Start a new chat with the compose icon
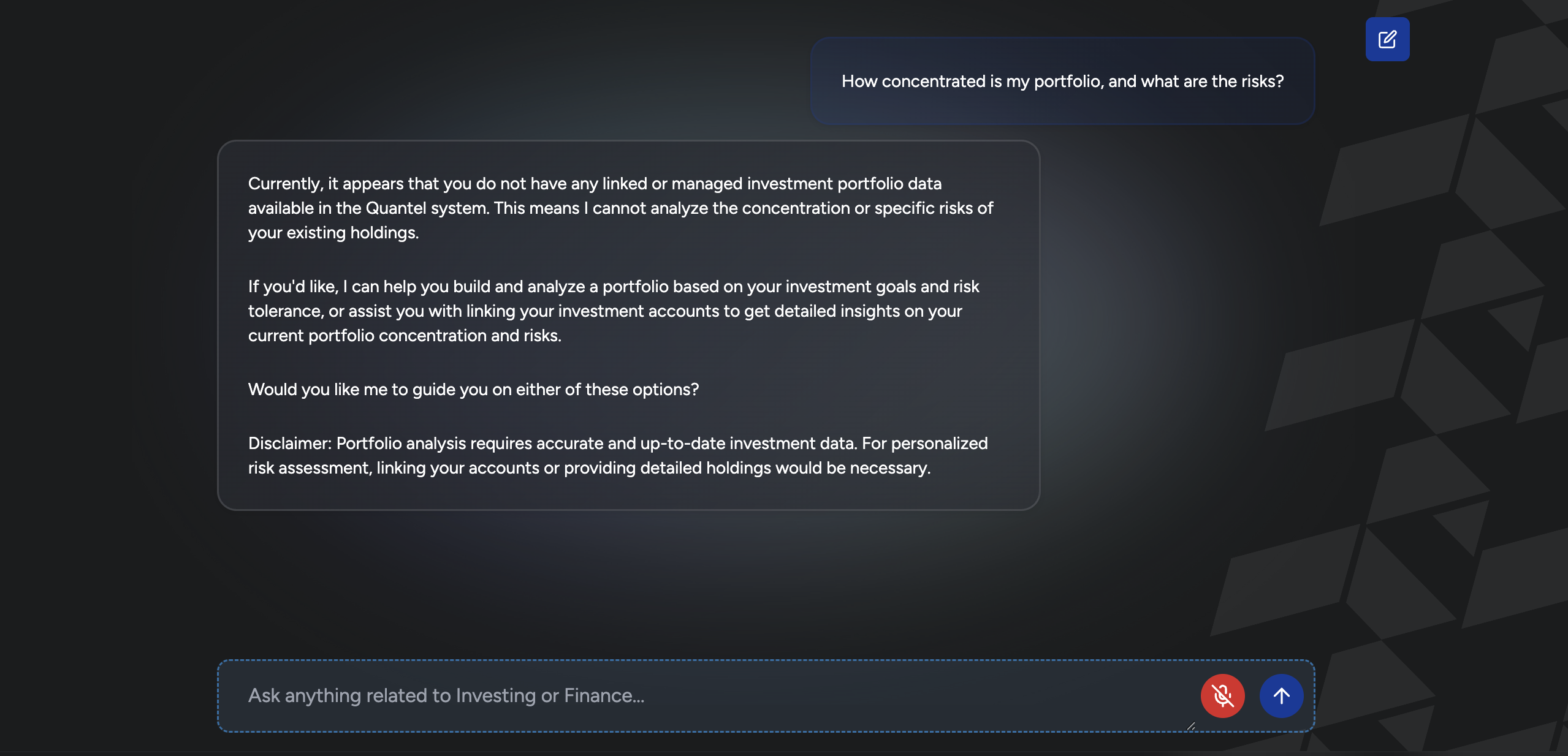Screen dimensions: 1568x756 click(x=1387, y=40)
